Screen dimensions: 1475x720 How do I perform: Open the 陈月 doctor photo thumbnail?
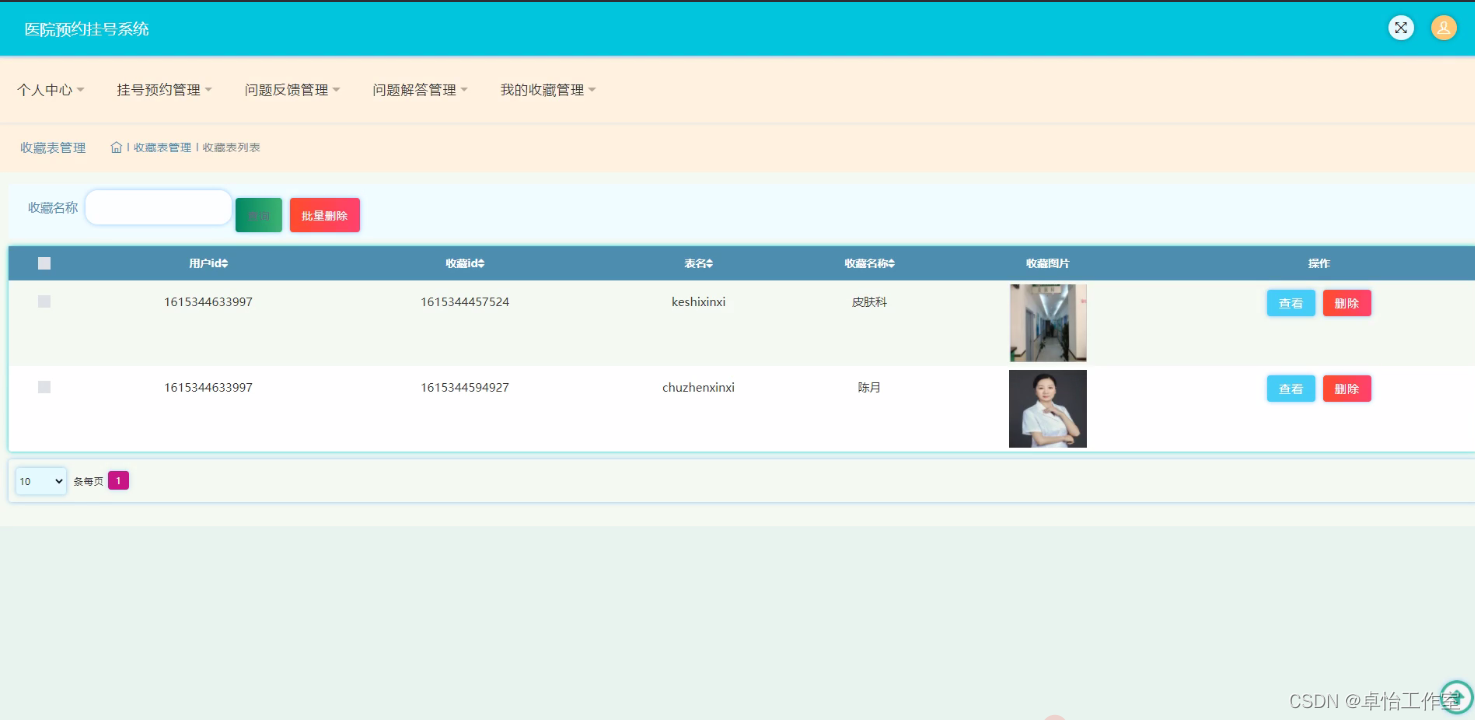tap(1048, 409)
